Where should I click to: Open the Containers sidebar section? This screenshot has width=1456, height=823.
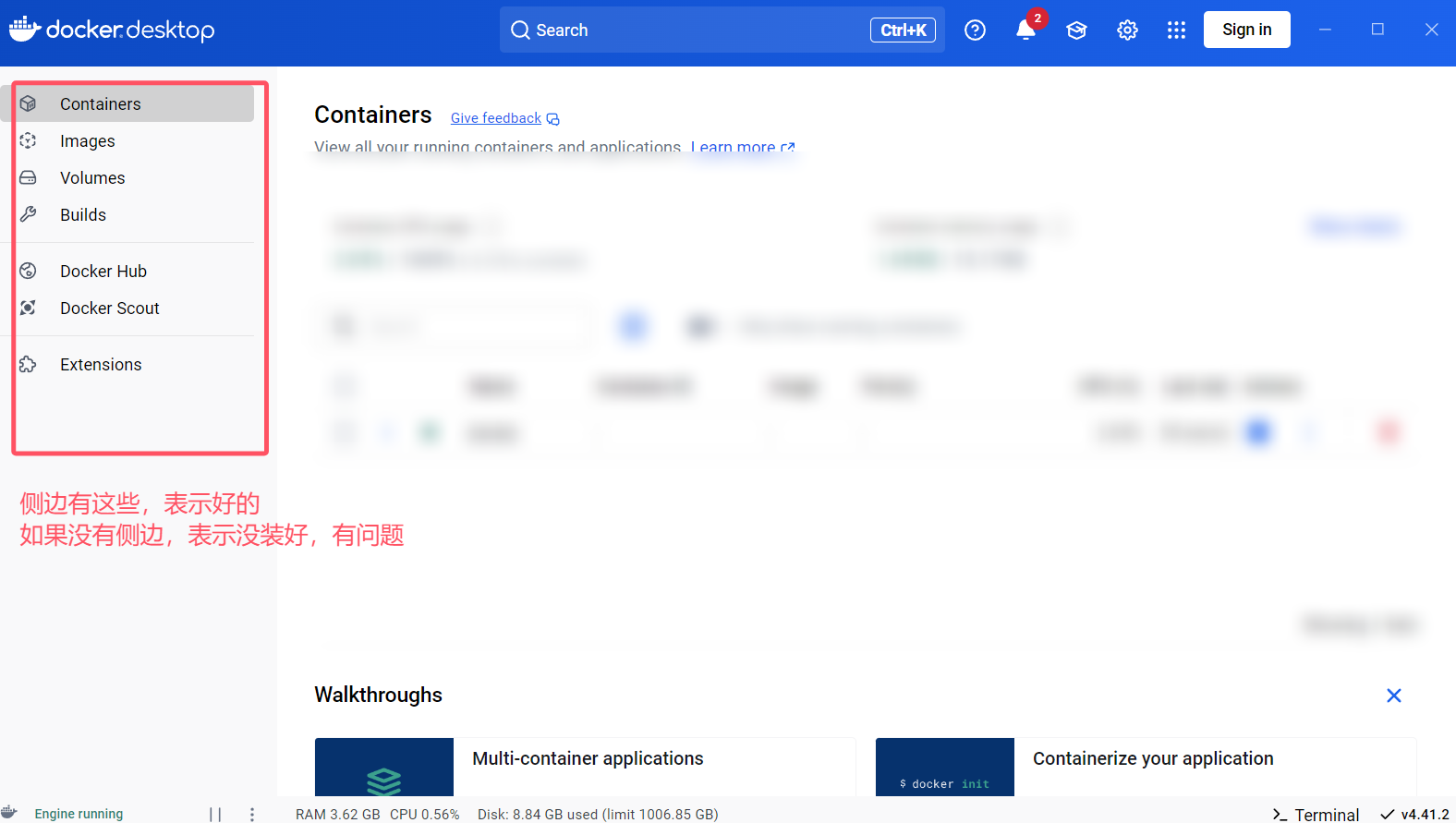(129, 103)
